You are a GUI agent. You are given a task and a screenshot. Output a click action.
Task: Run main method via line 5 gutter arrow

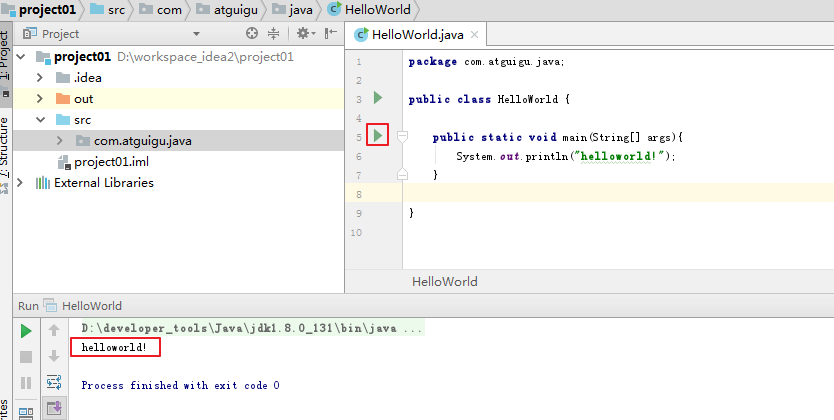point(378,135)
